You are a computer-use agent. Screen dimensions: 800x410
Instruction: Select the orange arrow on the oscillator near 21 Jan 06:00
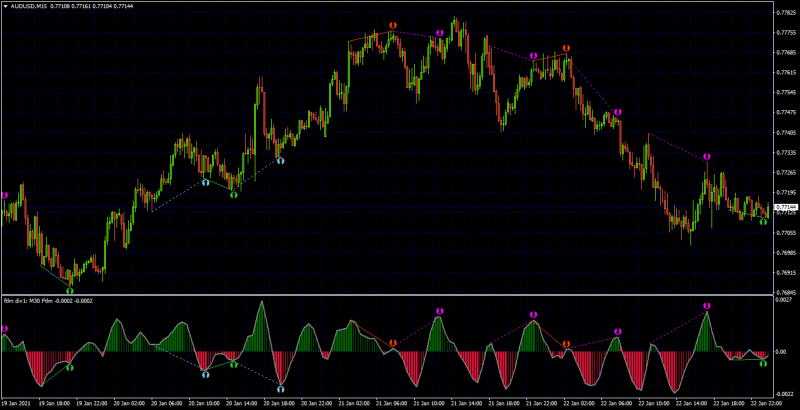pos(393,342)
